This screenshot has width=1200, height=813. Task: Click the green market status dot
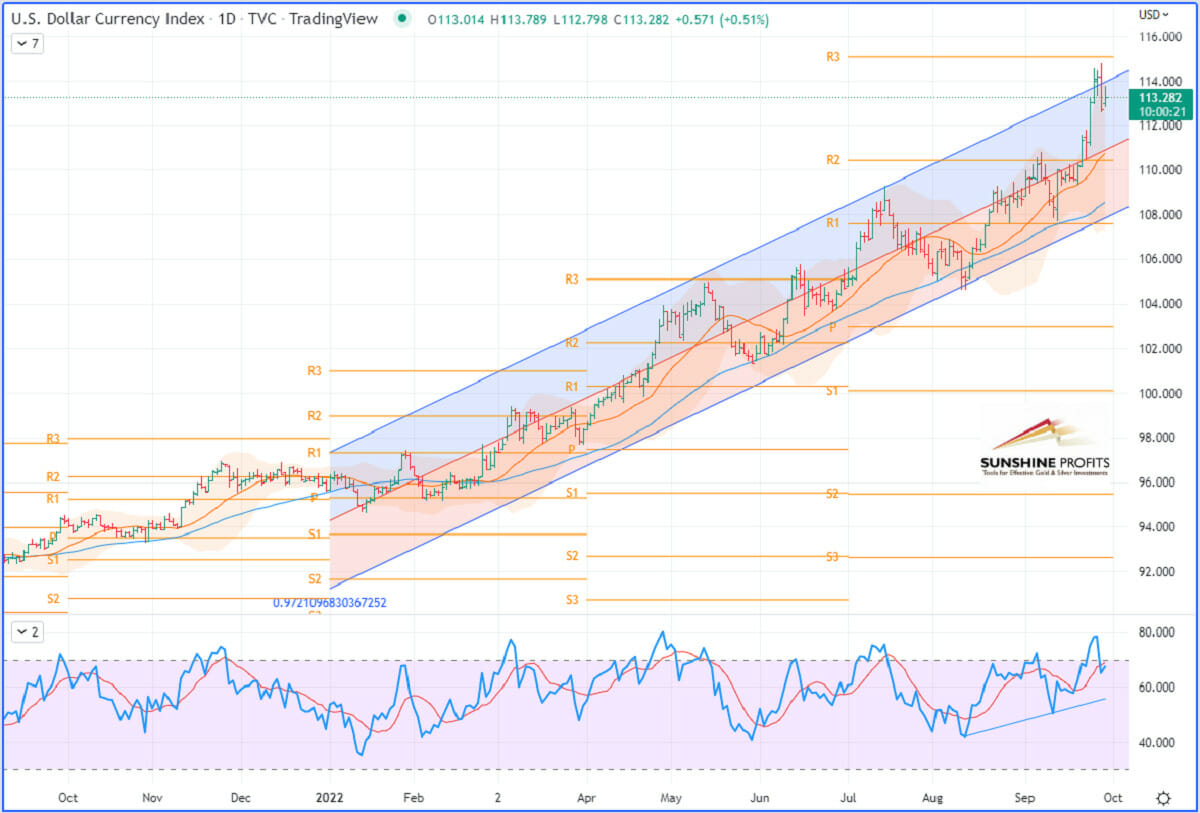point(401,18)
